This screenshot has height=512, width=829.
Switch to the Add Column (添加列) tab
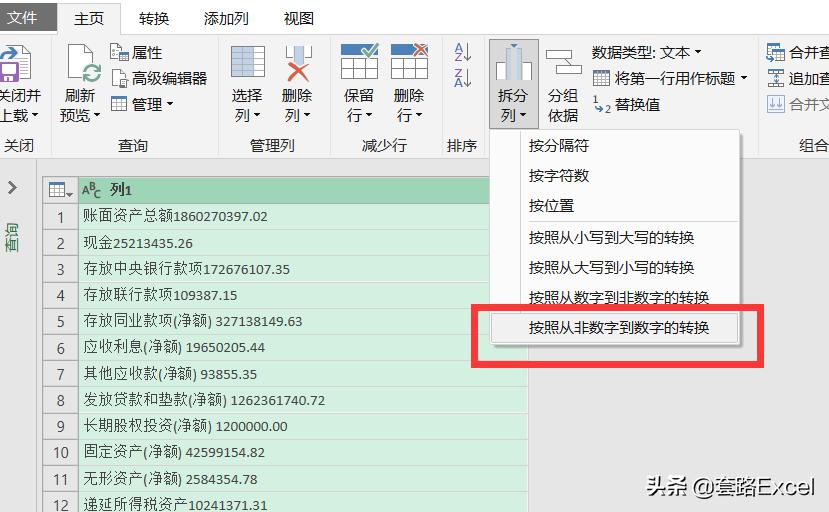coord(226,19)
